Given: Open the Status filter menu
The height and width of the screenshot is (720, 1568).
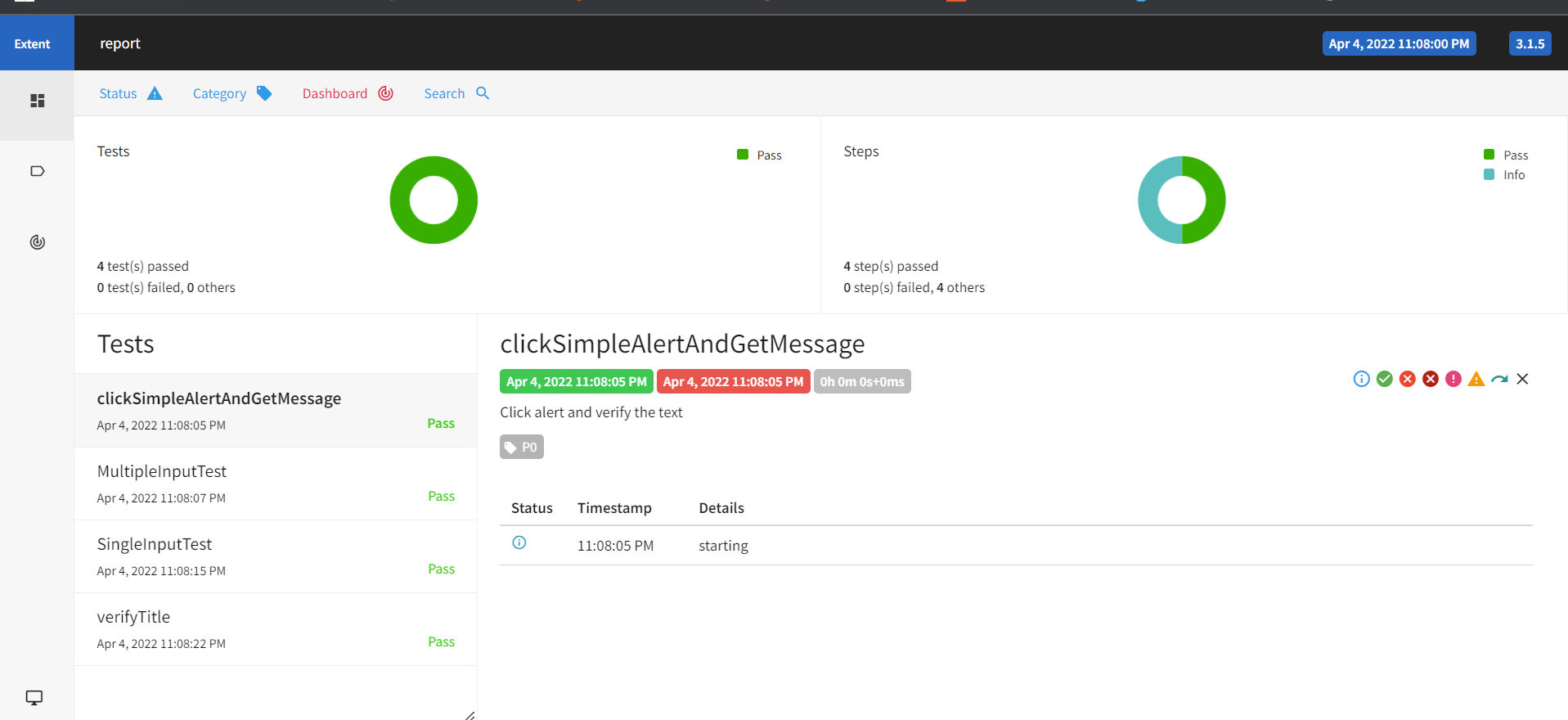Looking at the screenshot, I should pyautogui.click(x=131, y=93).
